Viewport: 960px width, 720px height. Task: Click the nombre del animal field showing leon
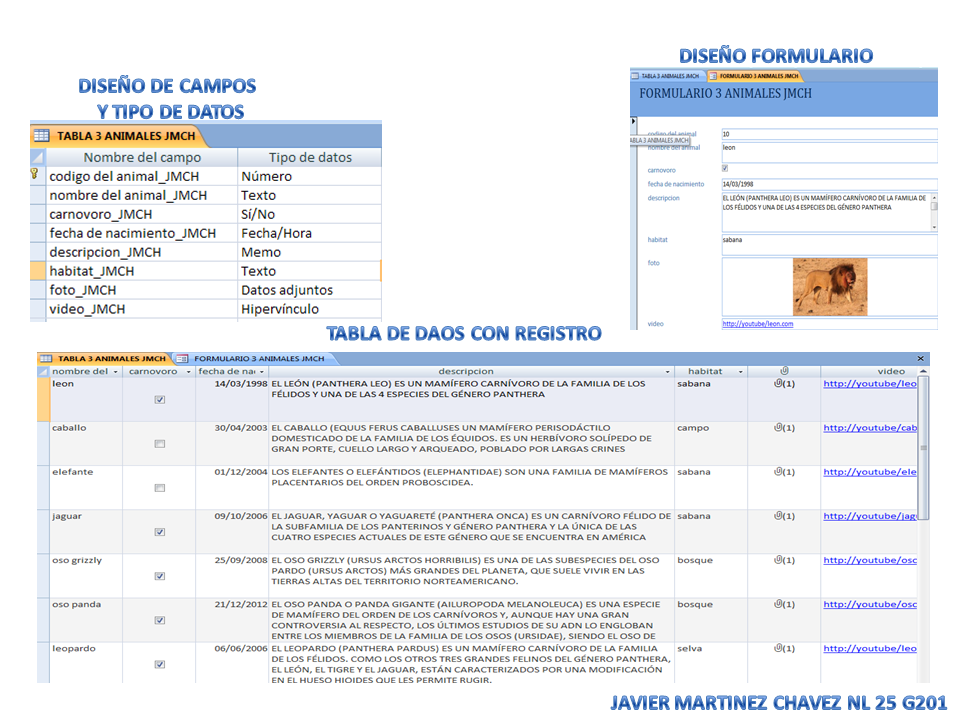tap(829, 152)
